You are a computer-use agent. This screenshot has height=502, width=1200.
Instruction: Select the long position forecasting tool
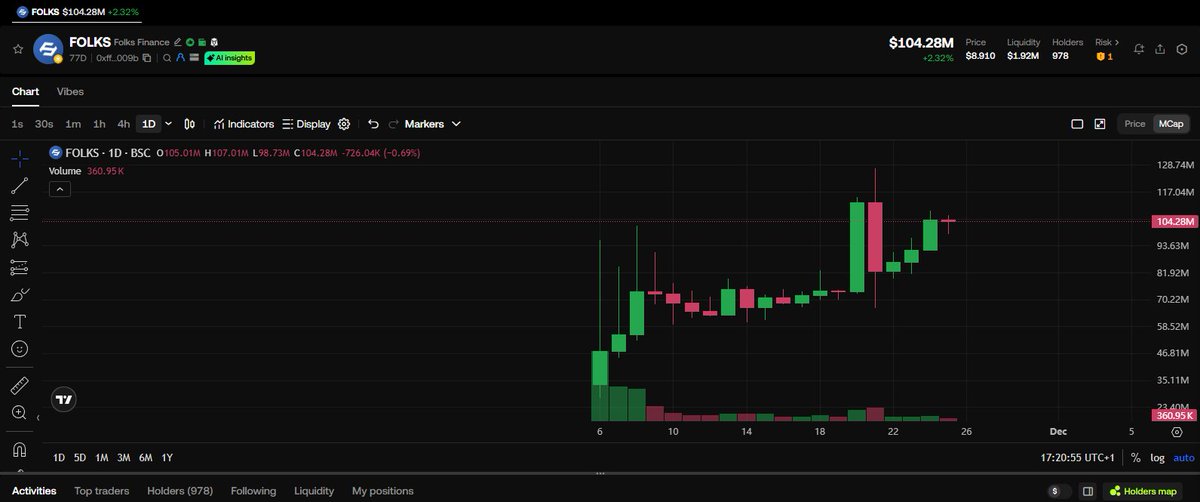(20, 267)
